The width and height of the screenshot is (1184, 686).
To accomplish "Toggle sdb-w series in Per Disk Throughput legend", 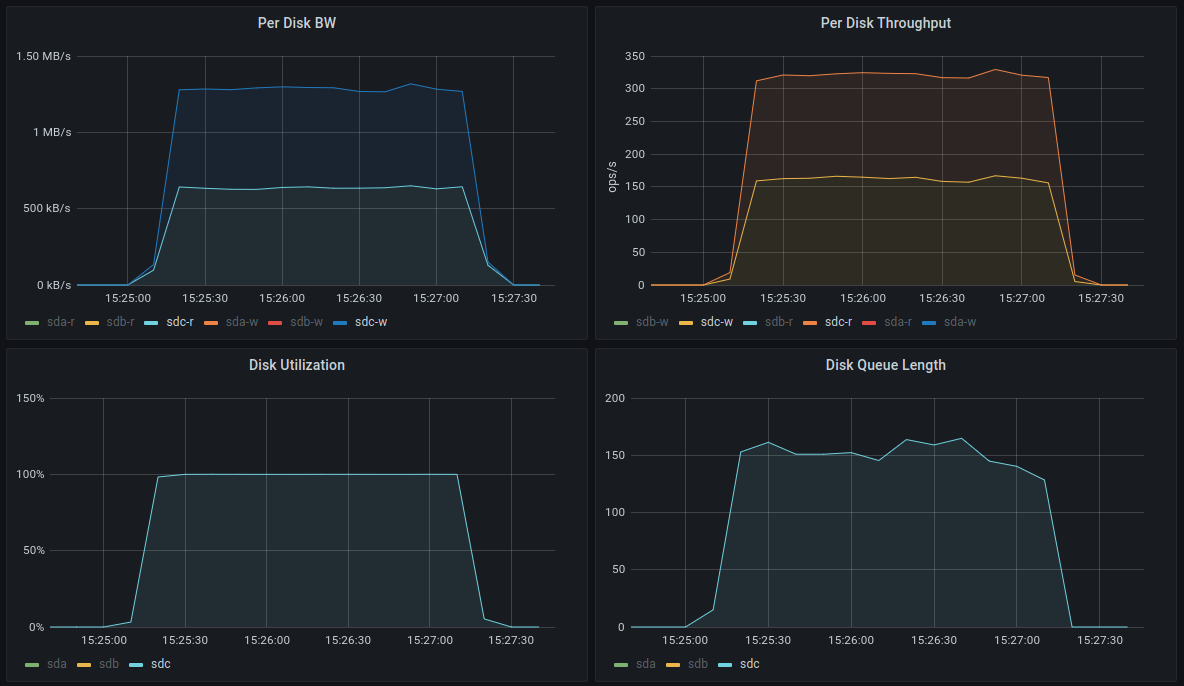I will pyautogui.click(x=652, y=322).
